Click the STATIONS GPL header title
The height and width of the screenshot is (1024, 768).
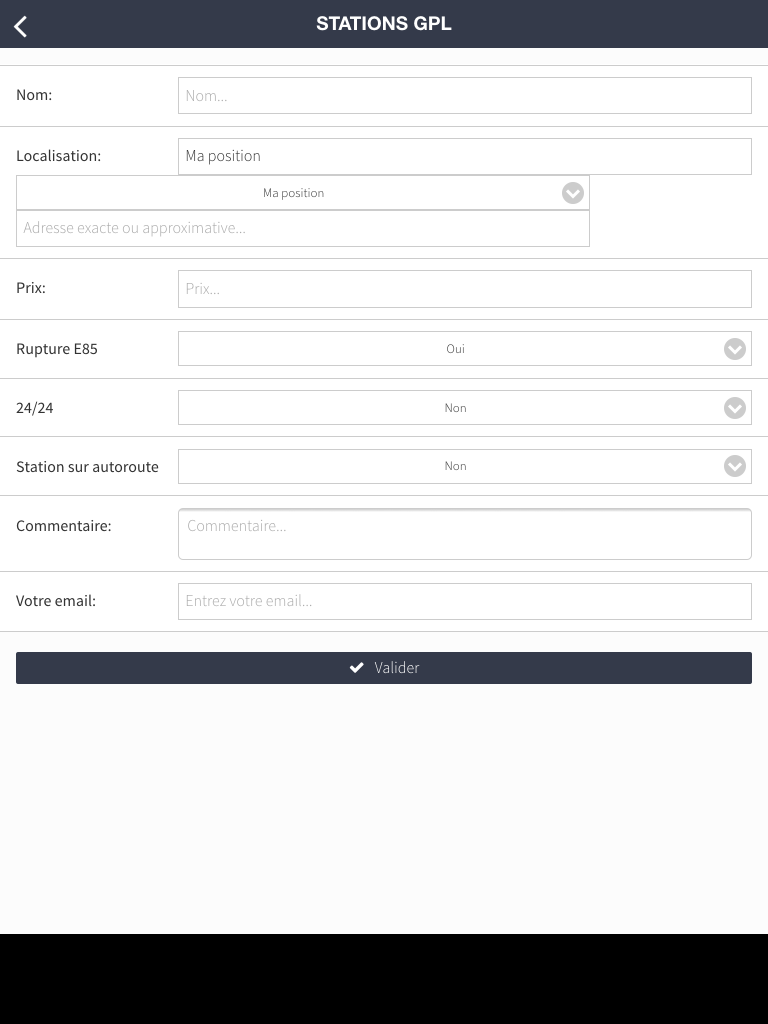point(384,24)
